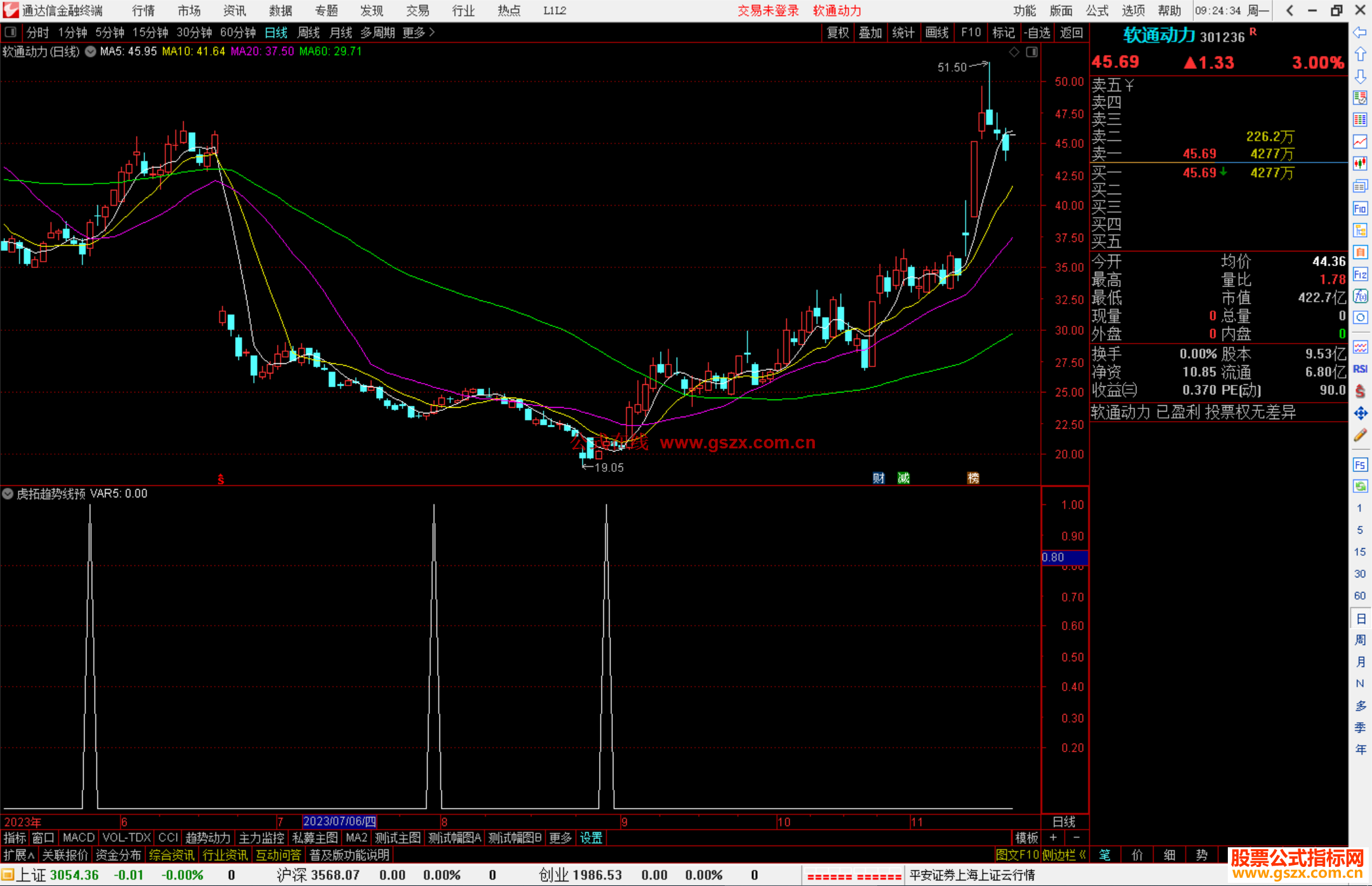Open the F10 info icon in sidebar
Screen dimensions: 1372x886
click(x=1360, y=208)
